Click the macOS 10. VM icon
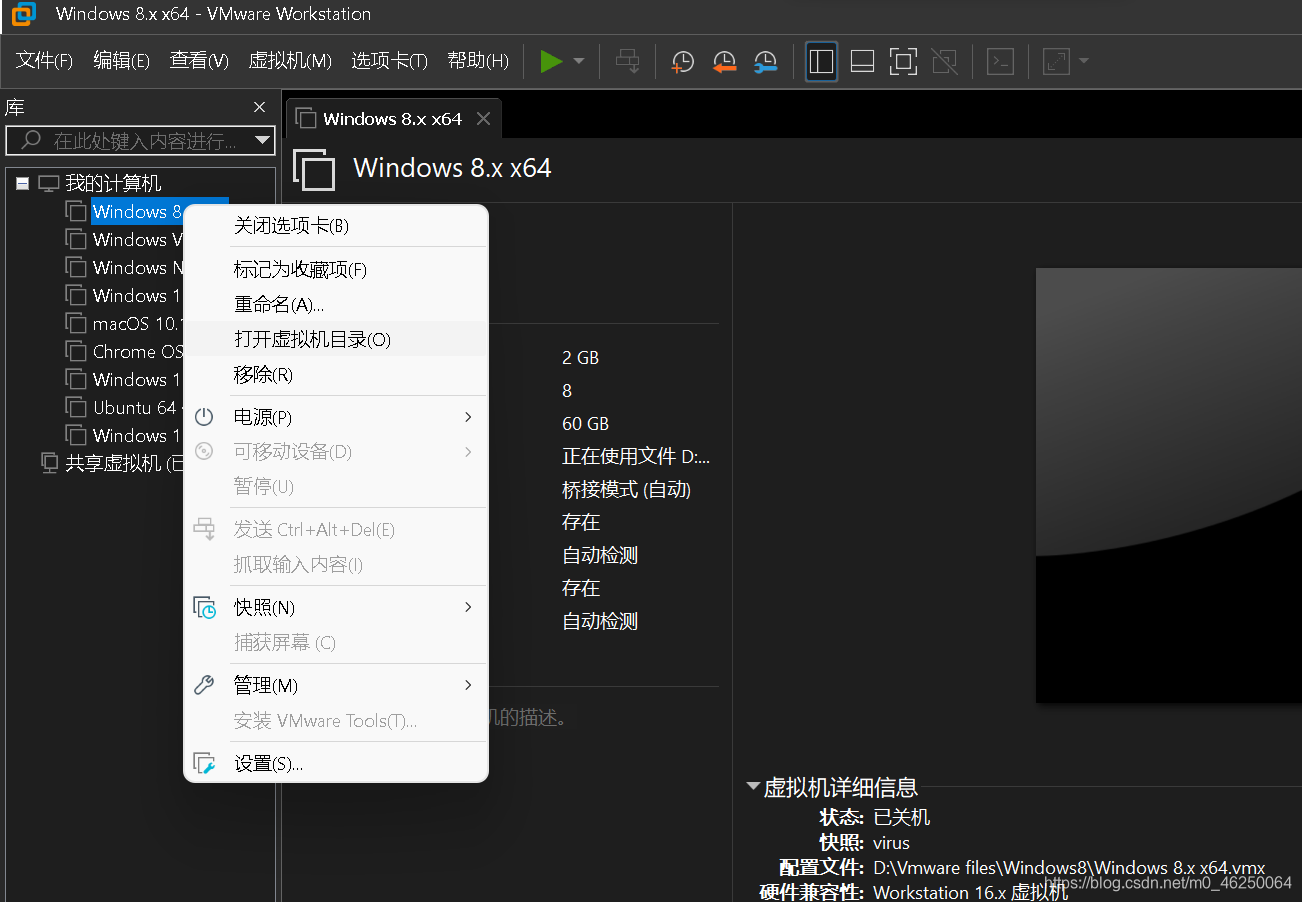Viewport: 1302px width, 902px height. click(76, 323)
